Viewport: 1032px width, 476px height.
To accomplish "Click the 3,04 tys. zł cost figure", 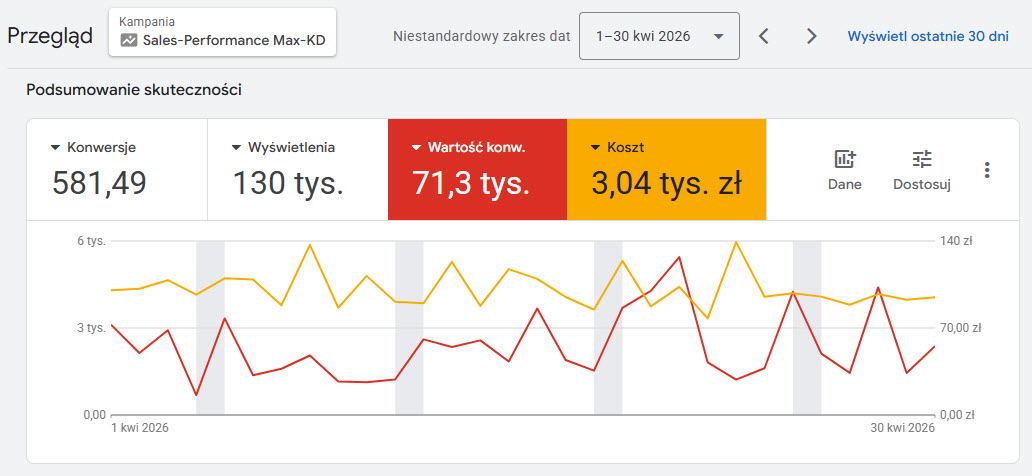I will click(666, 183).
